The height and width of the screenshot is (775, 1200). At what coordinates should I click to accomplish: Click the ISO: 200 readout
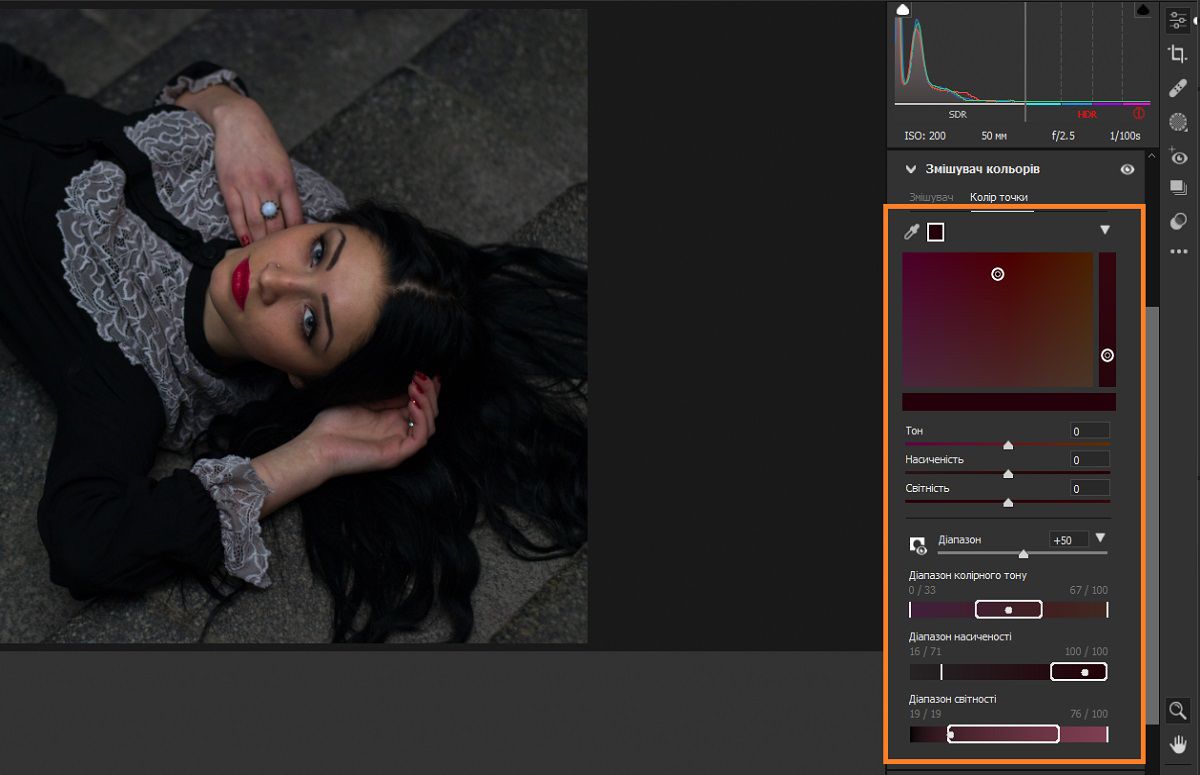(924, 135)
